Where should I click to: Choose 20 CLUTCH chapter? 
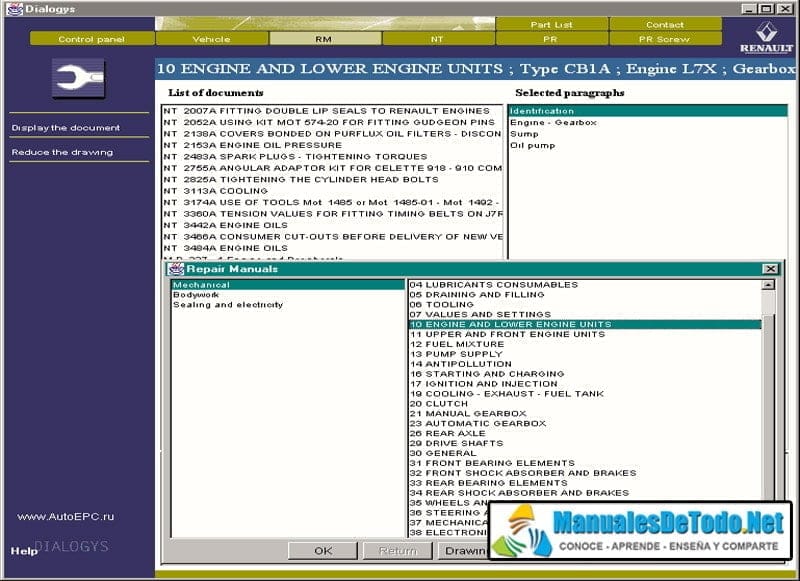(439, 403)
